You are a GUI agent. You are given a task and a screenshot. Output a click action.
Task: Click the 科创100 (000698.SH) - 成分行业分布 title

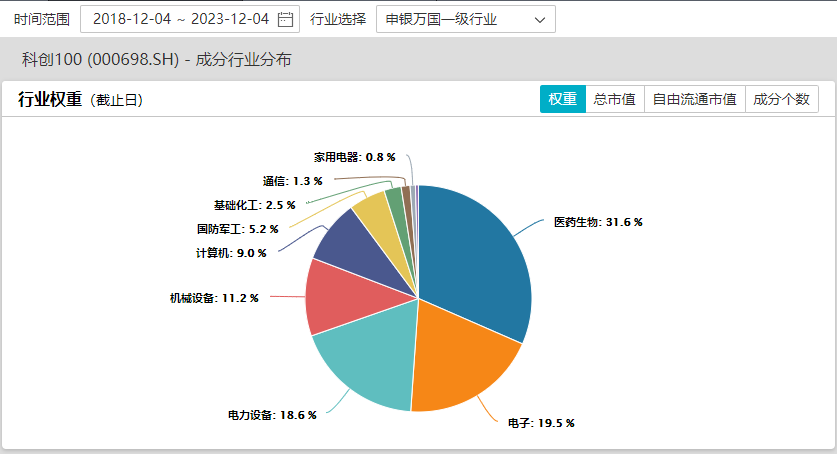156,59
